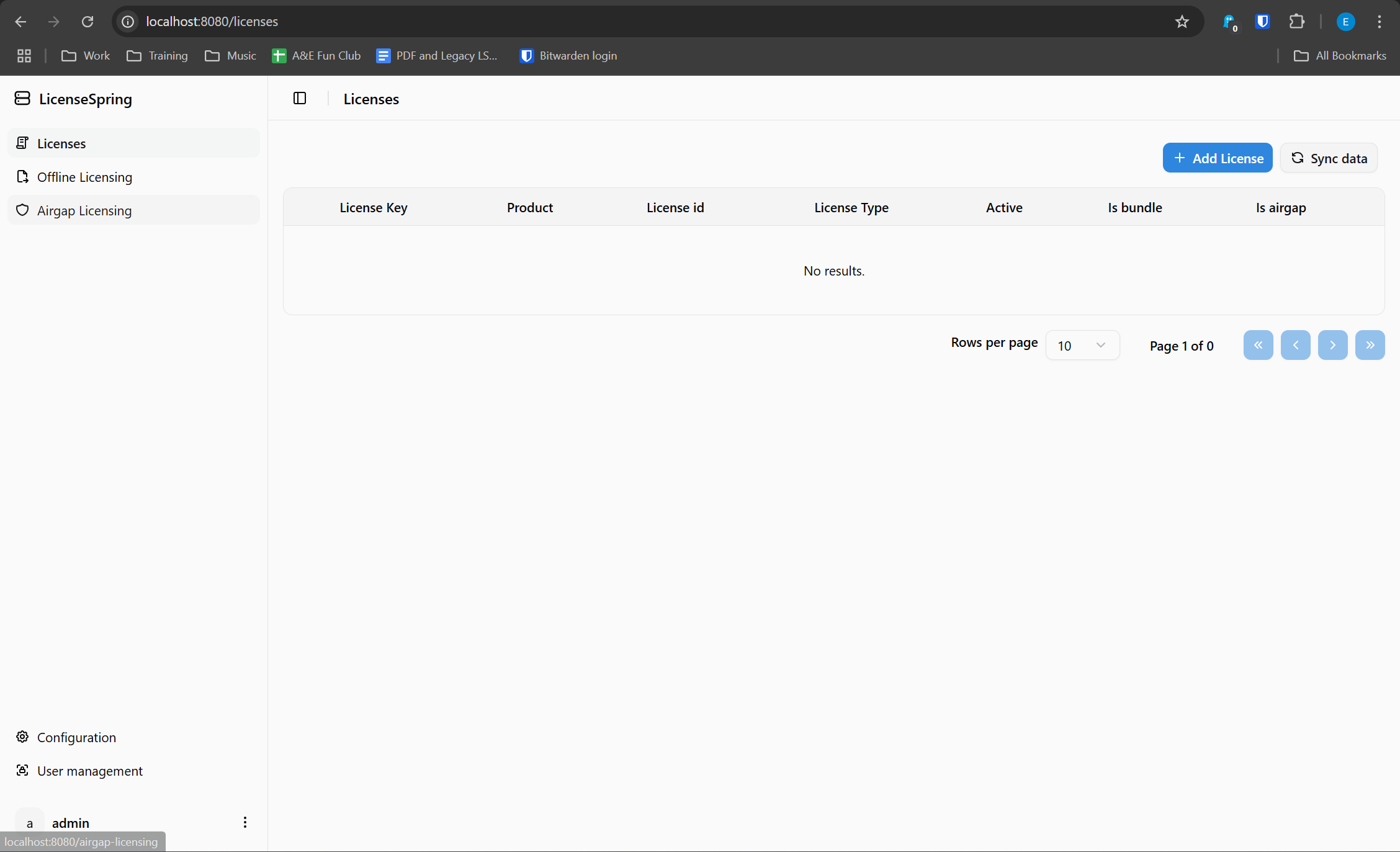Click the Configuration gear icon
Viewport: 1400px width, 852px height.
[22, 737]
